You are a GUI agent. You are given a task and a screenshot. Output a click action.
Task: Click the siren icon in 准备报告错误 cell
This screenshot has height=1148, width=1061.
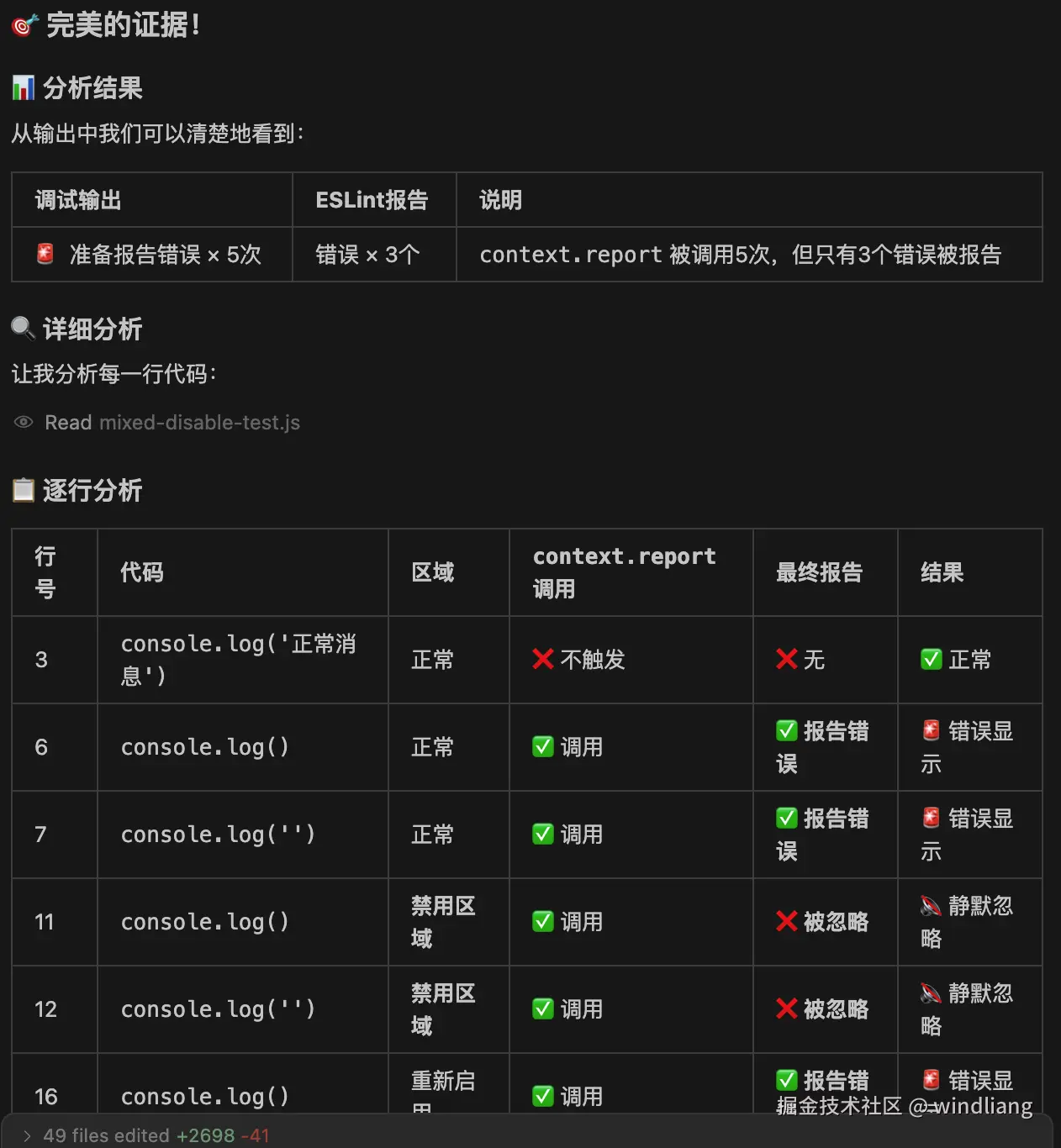(45, 254)
